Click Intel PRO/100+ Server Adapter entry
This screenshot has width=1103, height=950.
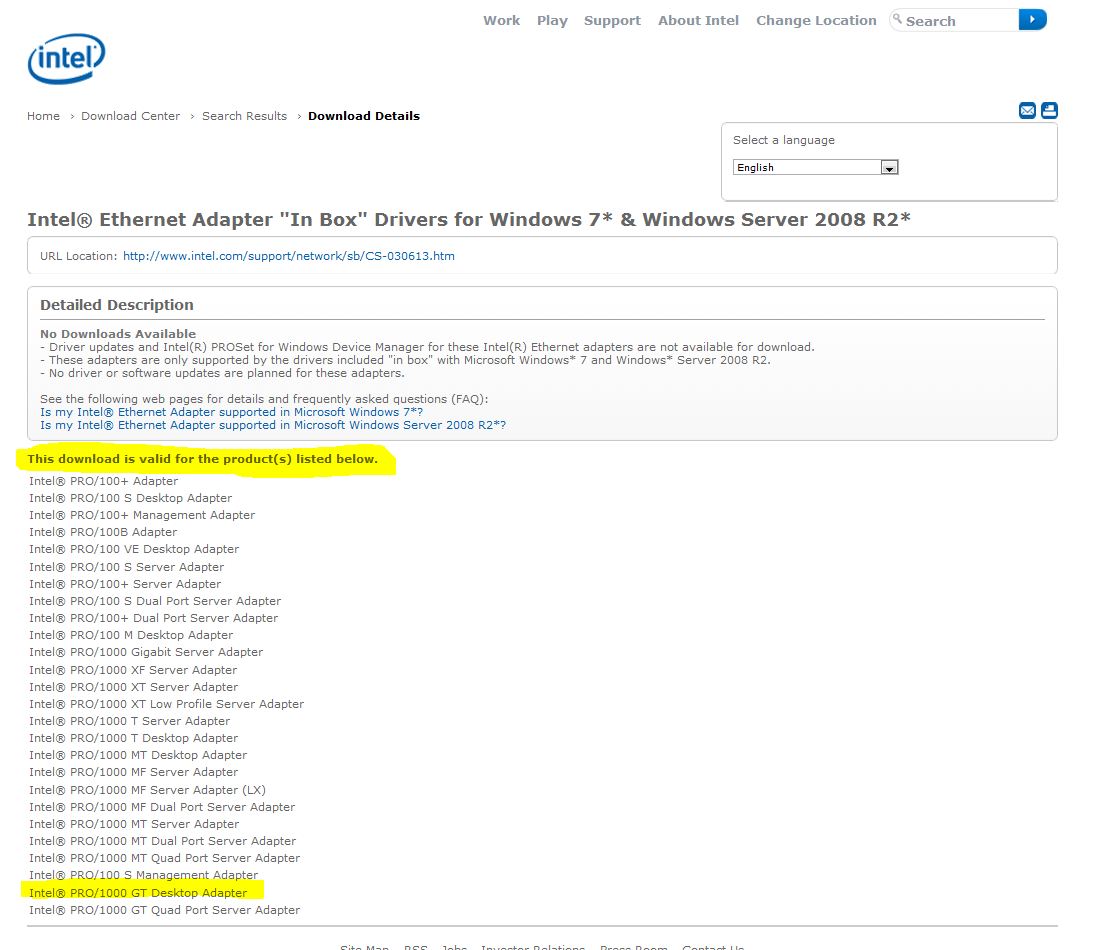pos(125,584)
